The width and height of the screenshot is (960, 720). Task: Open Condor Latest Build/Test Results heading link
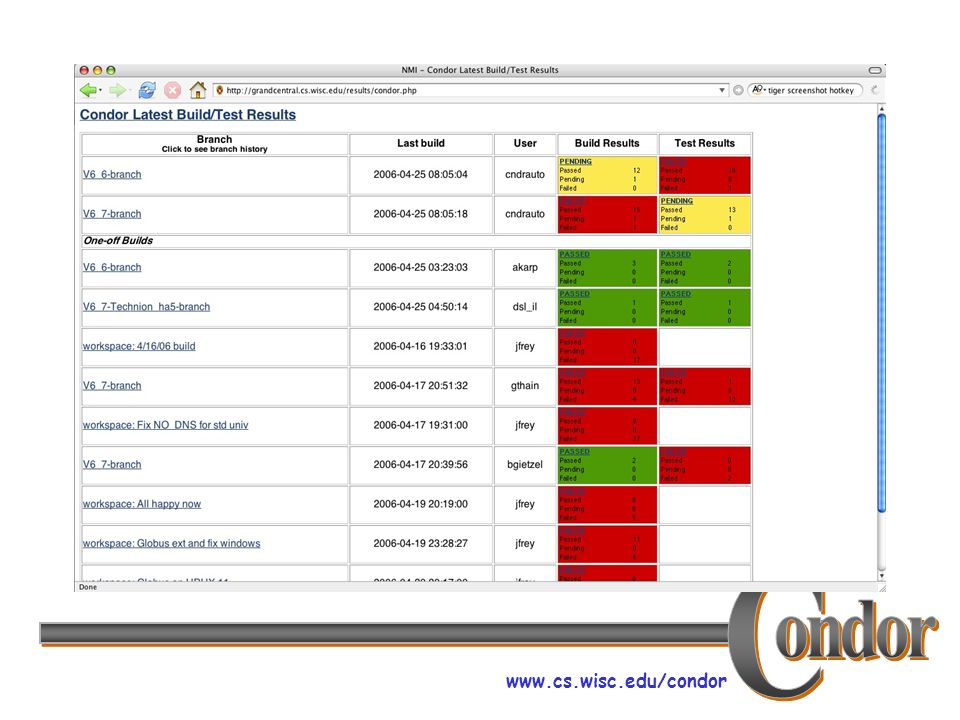[x=188, y=114]
